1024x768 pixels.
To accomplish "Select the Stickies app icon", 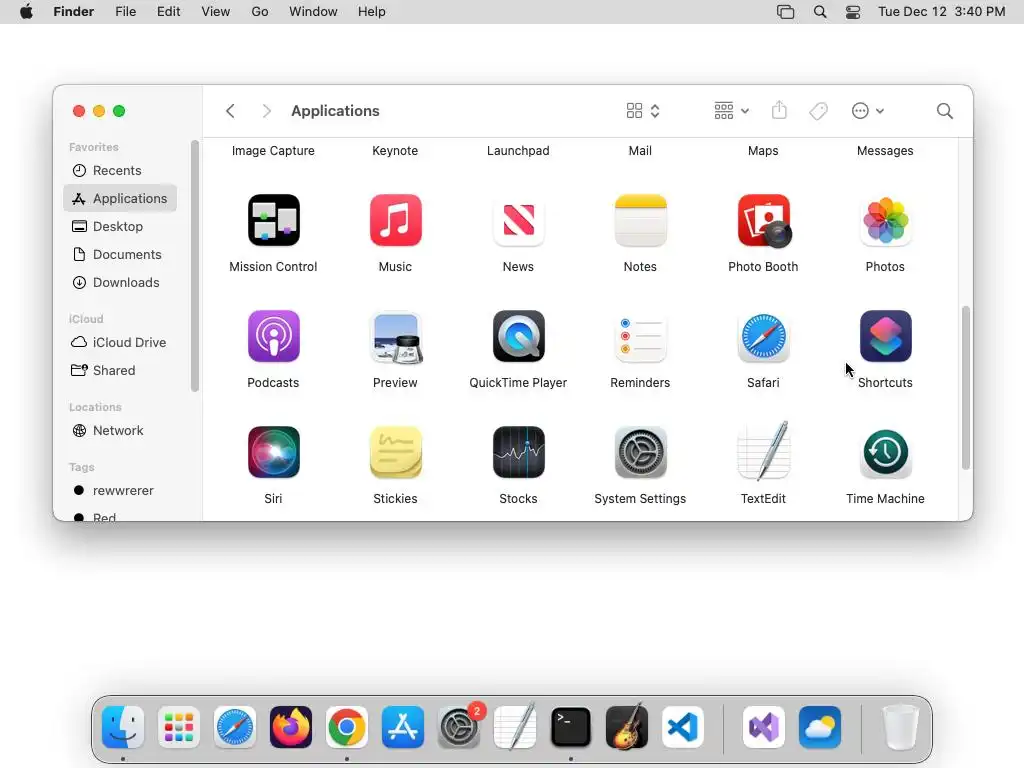I will [x=396, y=452].
